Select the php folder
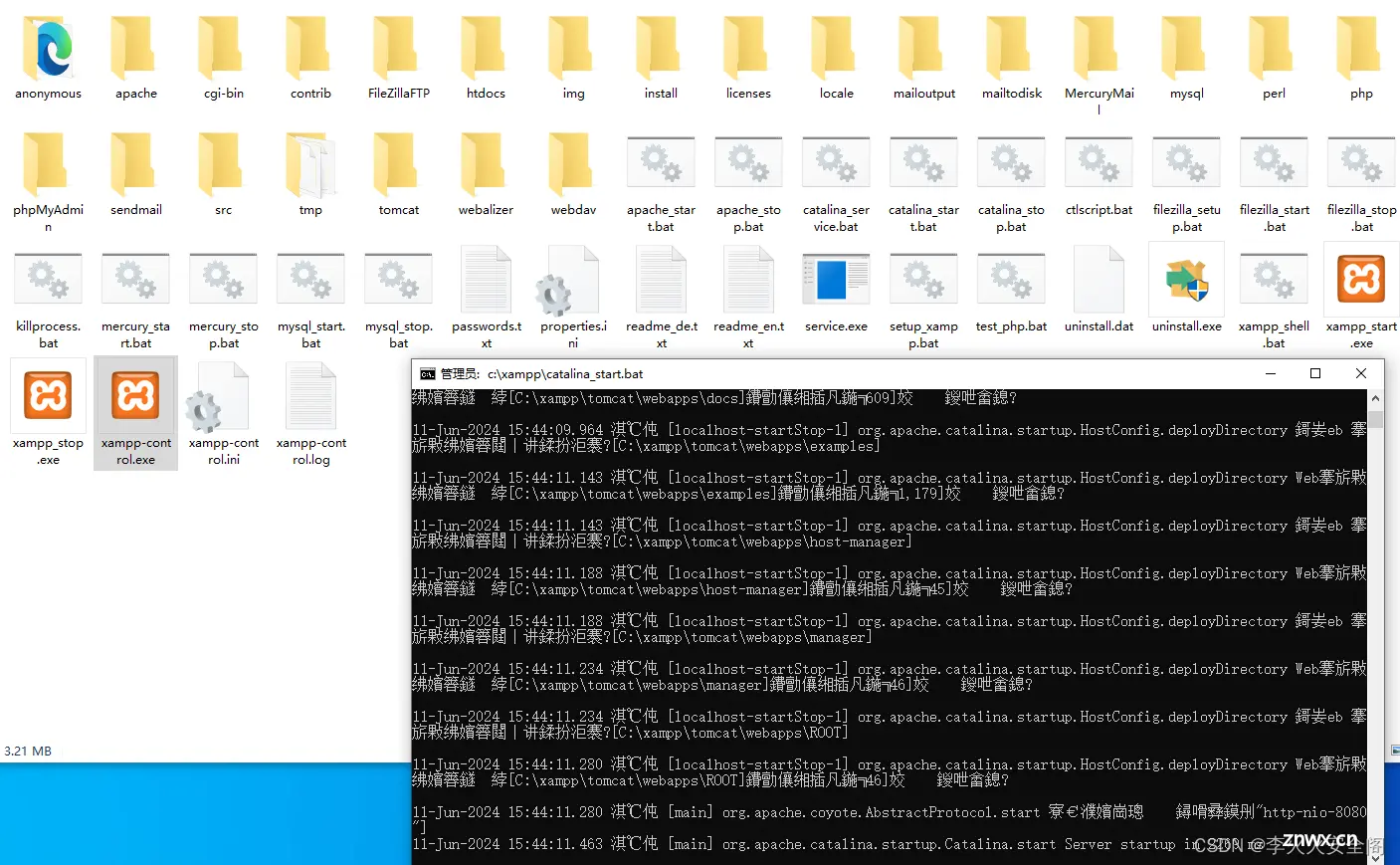Screen dimensions: 1400x865 [x=1361, y=58]
